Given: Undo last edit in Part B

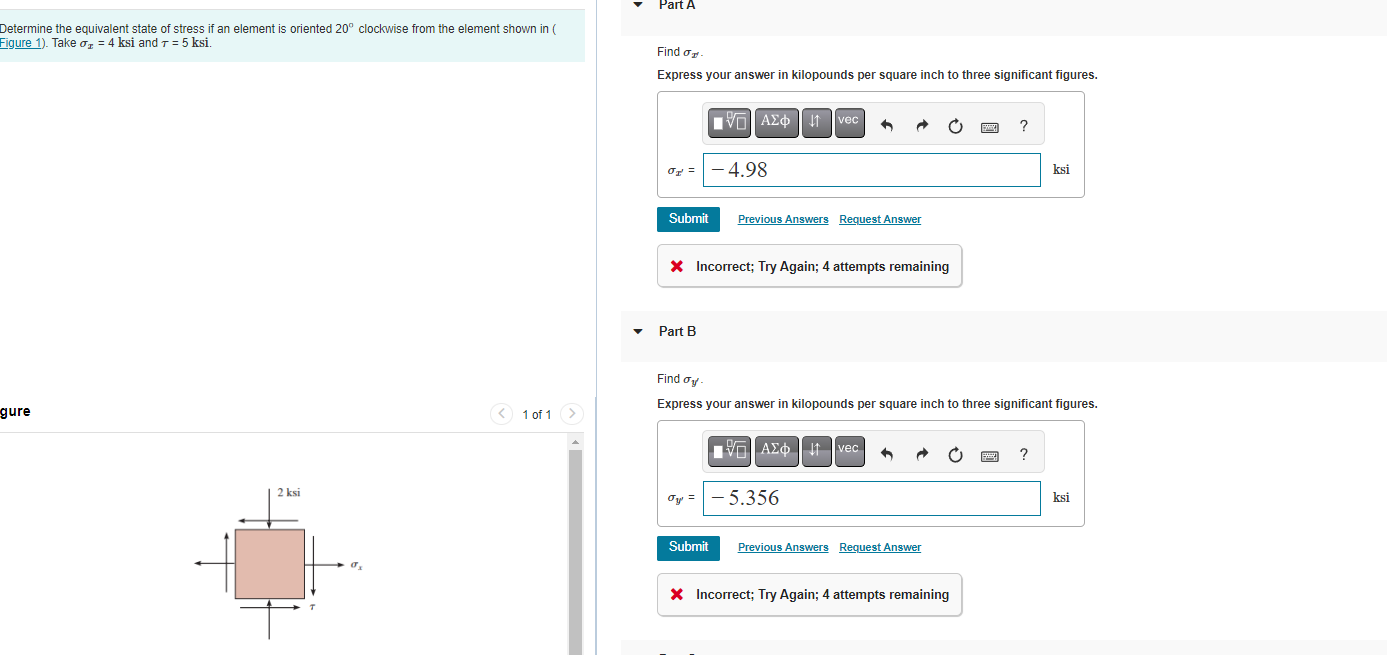Looking at the screenshot, I should [x=886, y=454].
